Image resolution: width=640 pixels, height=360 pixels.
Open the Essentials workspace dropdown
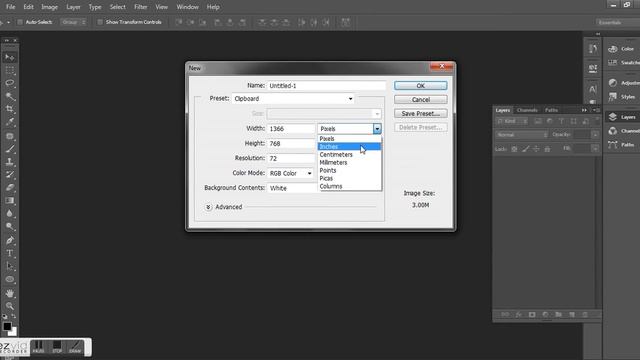618,22
